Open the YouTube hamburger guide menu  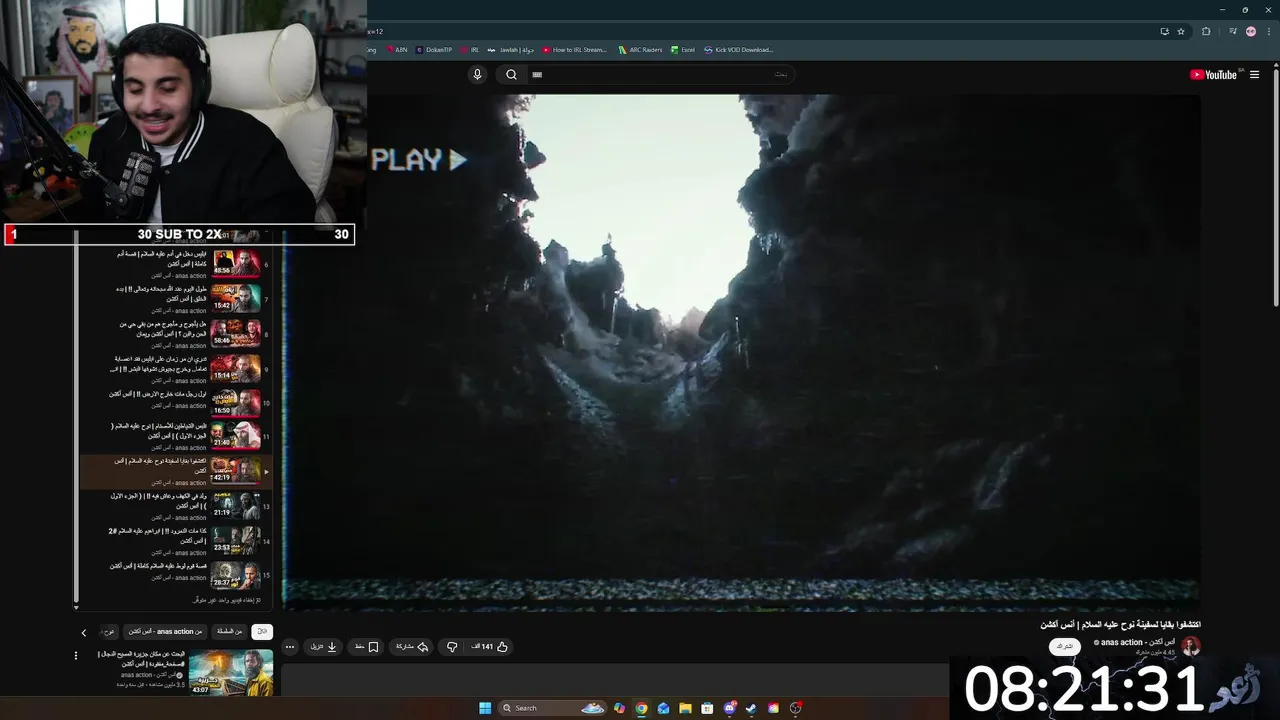pos(1254,75)
